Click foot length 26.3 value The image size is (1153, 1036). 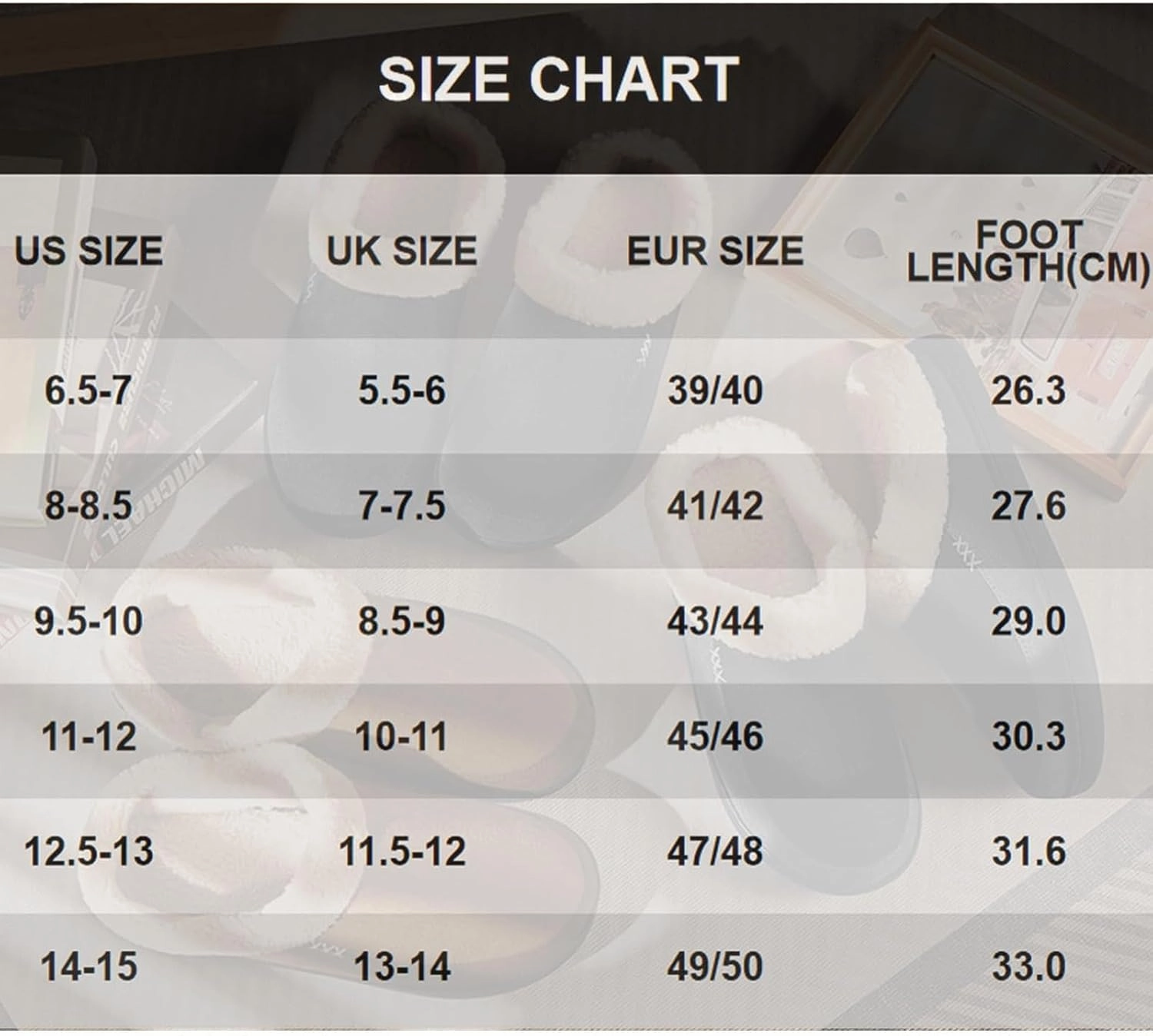(x=1028, y=390)
